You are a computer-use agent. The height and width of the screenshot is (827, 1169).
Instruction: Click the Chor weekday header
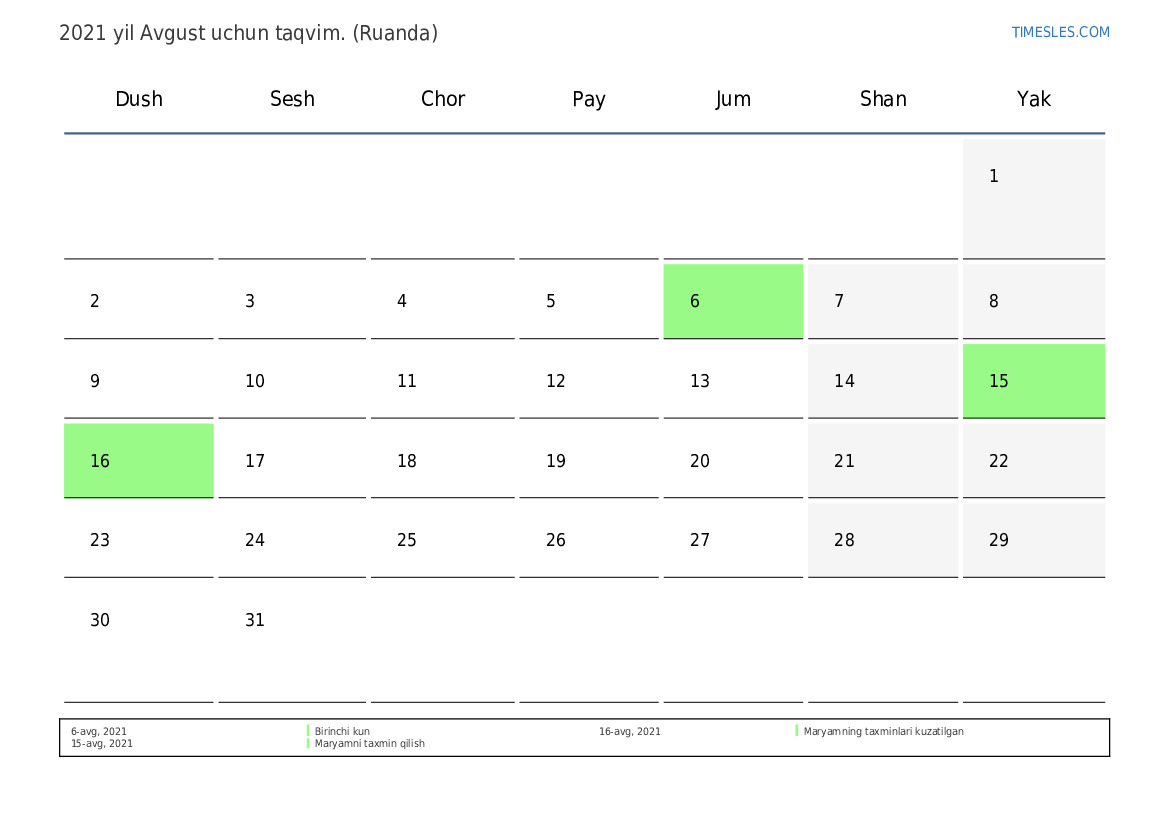[443, 99]
